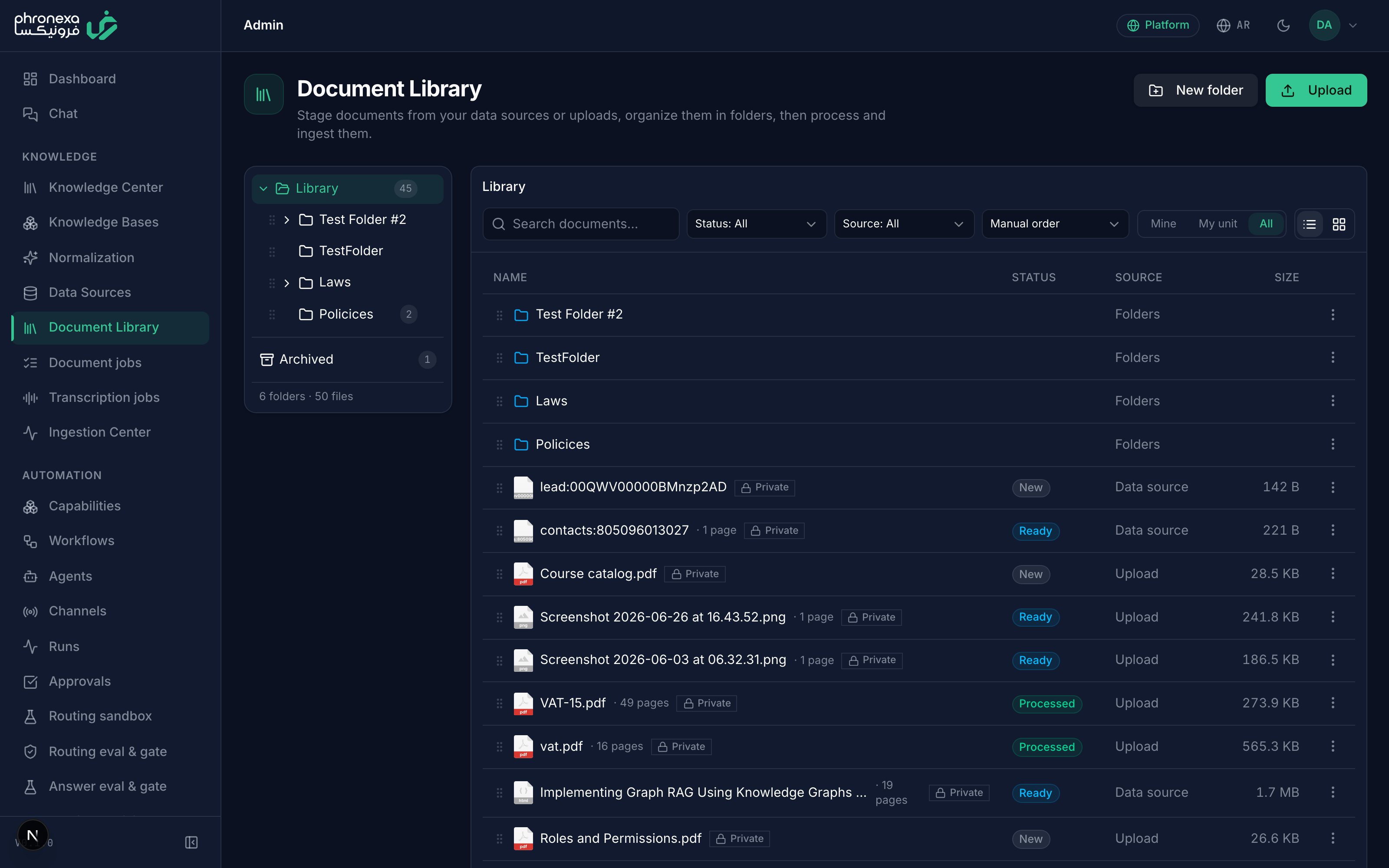The width and height of the screenshot is (1389, 868).
Task: Open more options for Roles and Permissions.pdf
Action: [1332, 838]
